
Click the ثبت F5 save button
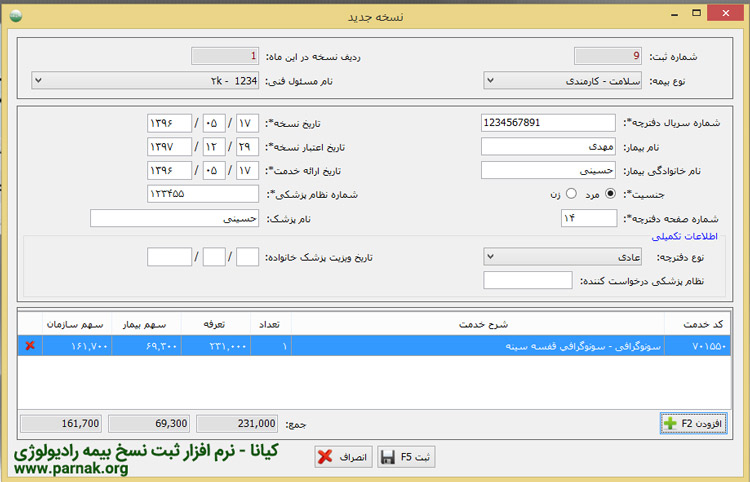[x=406, y=458]
